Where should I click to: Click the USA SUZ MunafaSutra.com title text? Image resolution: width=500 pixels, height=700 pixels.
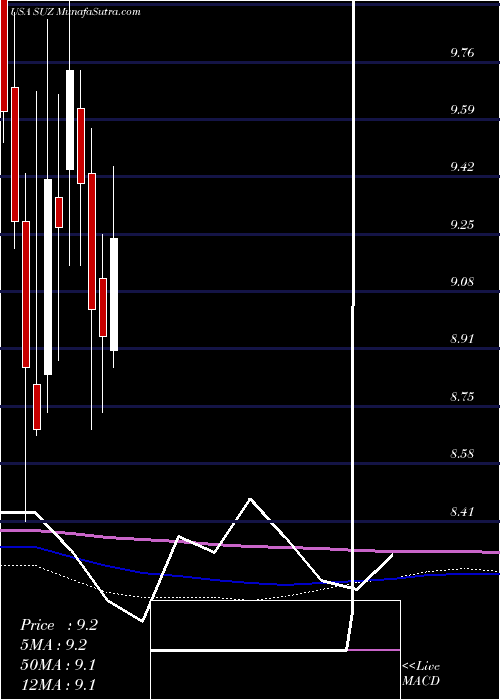(x=75, y=12)
